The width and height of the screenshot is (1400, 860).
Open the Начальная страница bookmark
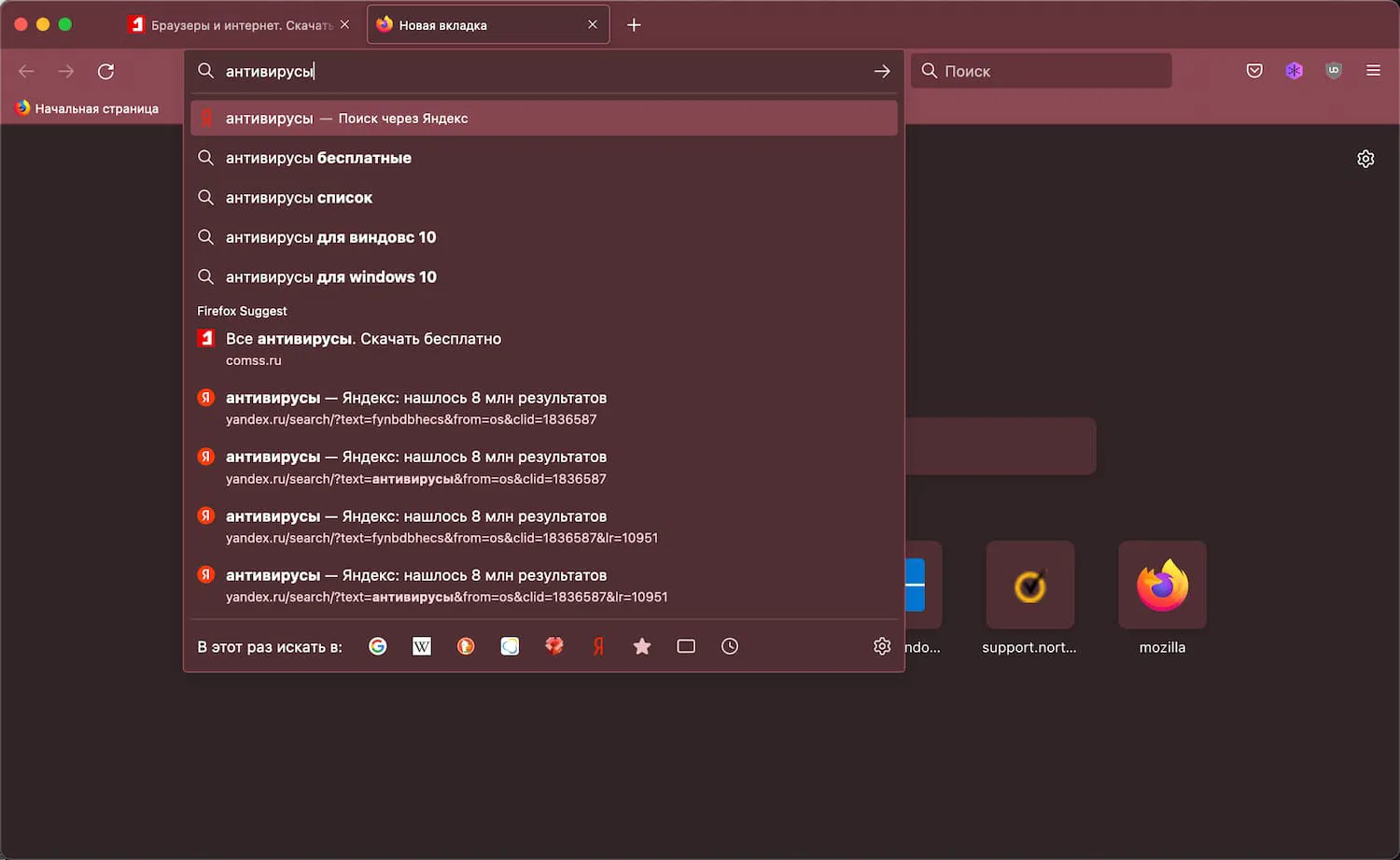[87, 108]
